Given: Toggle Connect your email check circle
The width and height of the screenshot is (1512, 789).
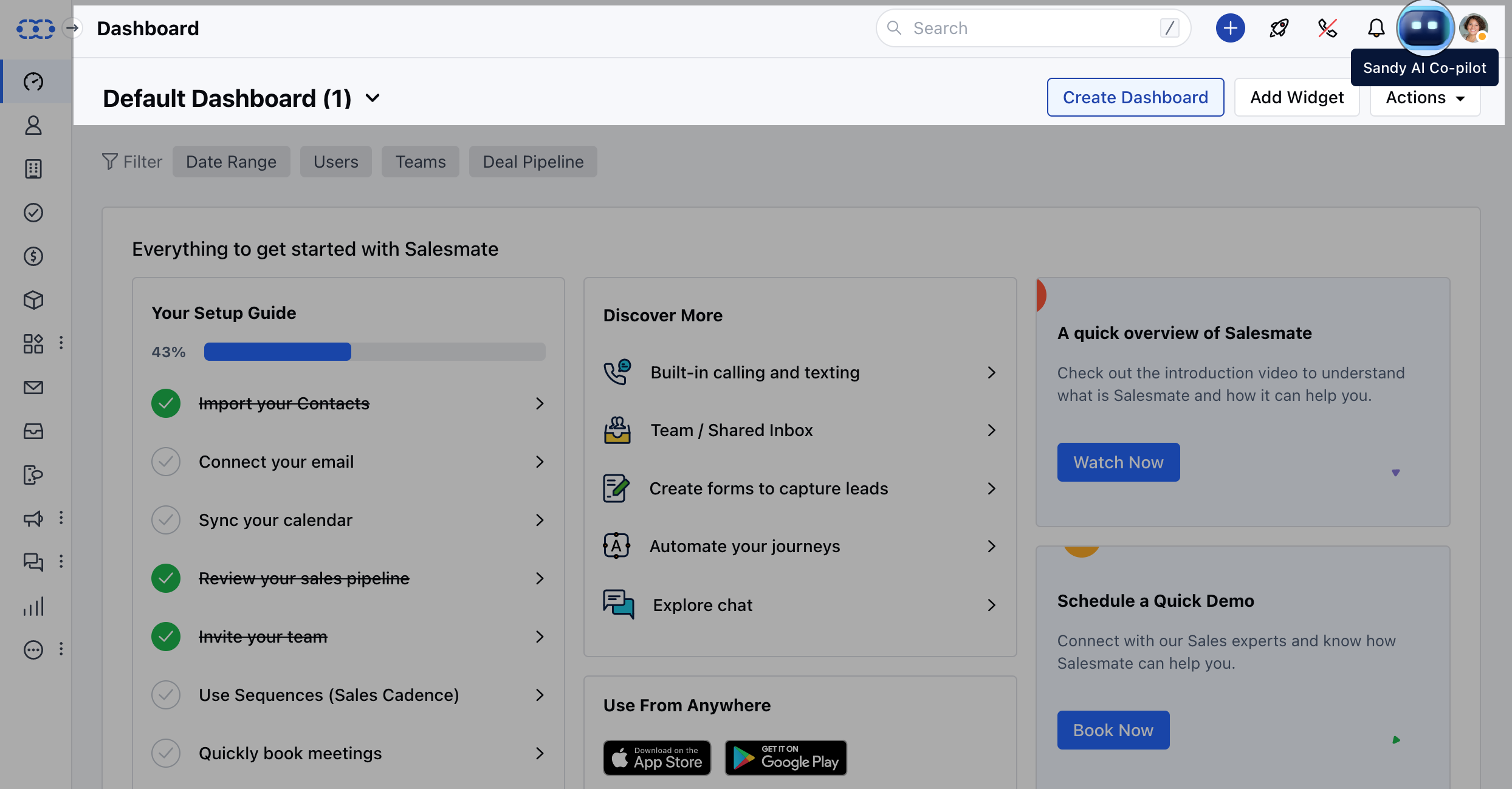Looking at the screenshot, I should coord(166,462).
